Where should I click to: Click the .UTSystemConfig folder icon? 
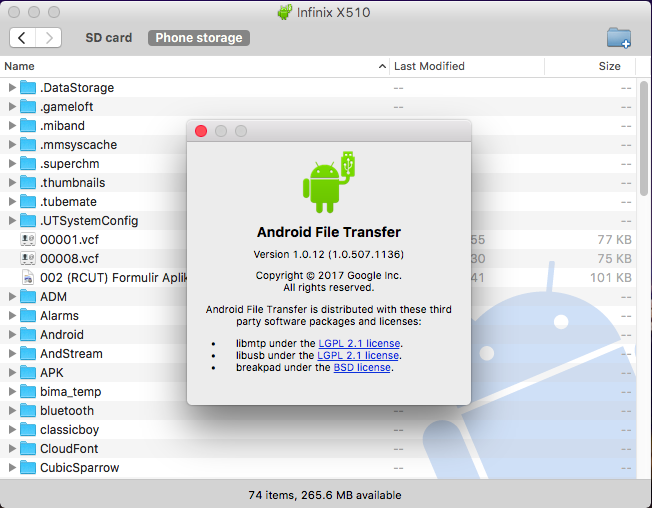click(x=28, y=221)
